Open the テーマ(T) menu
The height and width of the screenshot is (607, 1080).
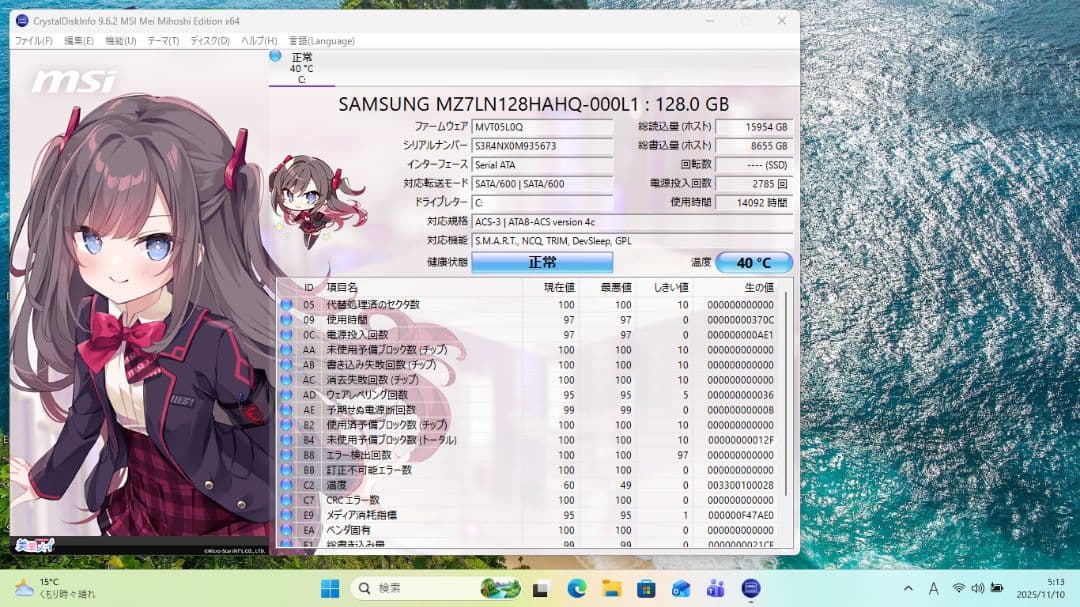point(163,41)
